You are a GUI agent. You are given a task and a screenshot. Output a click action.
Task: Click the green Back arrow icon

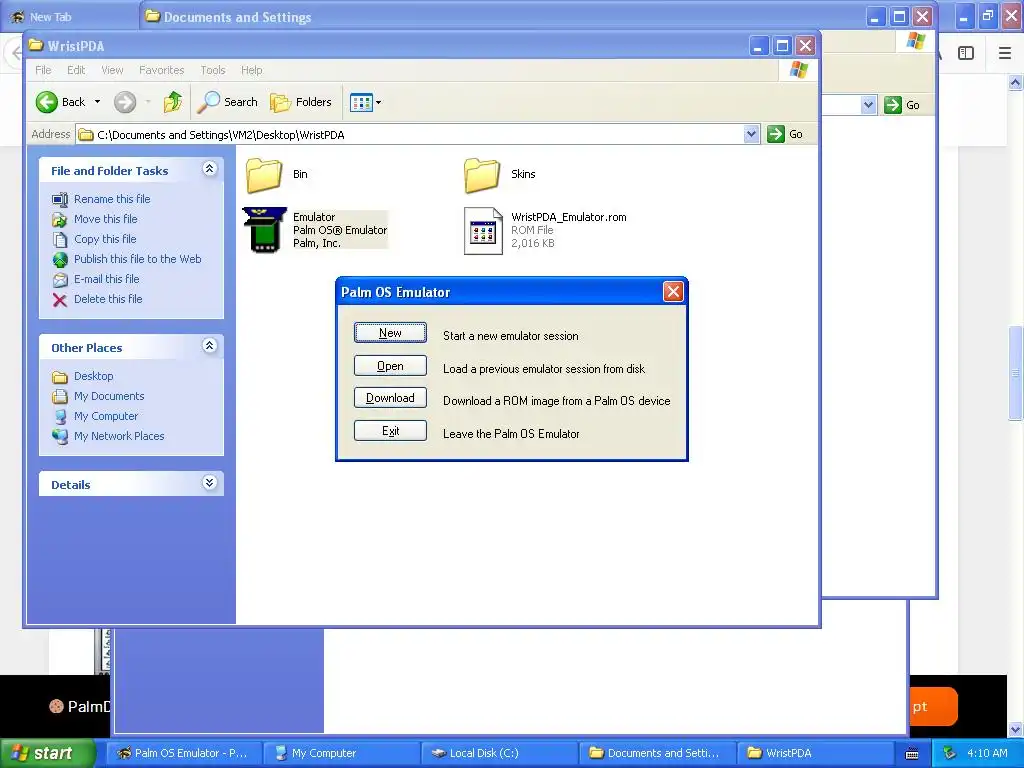tap(46, 102)
